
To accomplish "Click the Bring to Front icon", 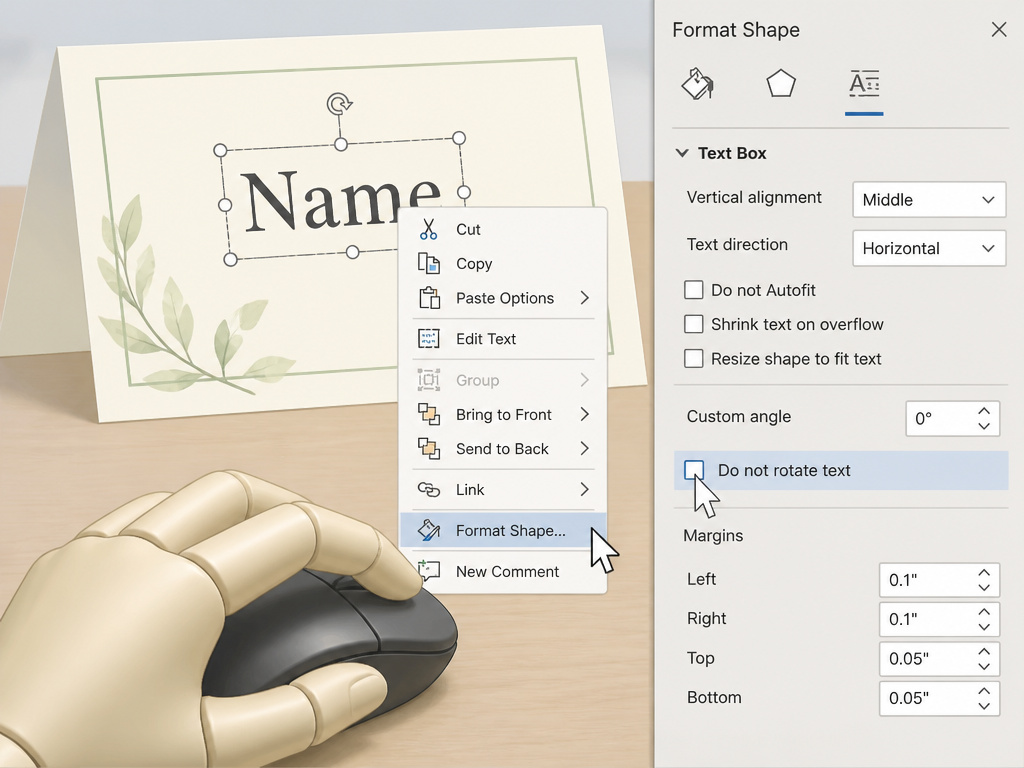I will pos(428,414).
